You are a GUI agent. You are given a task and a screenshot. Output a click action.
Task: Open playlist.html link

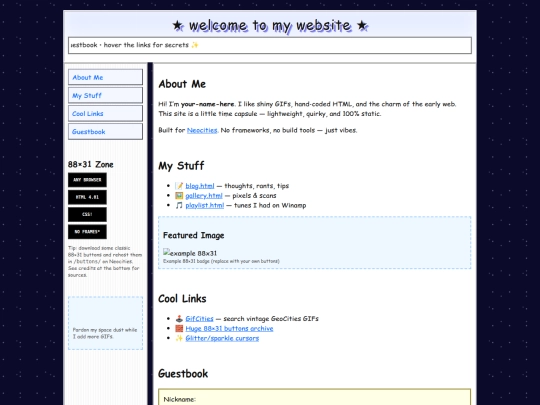205,205
